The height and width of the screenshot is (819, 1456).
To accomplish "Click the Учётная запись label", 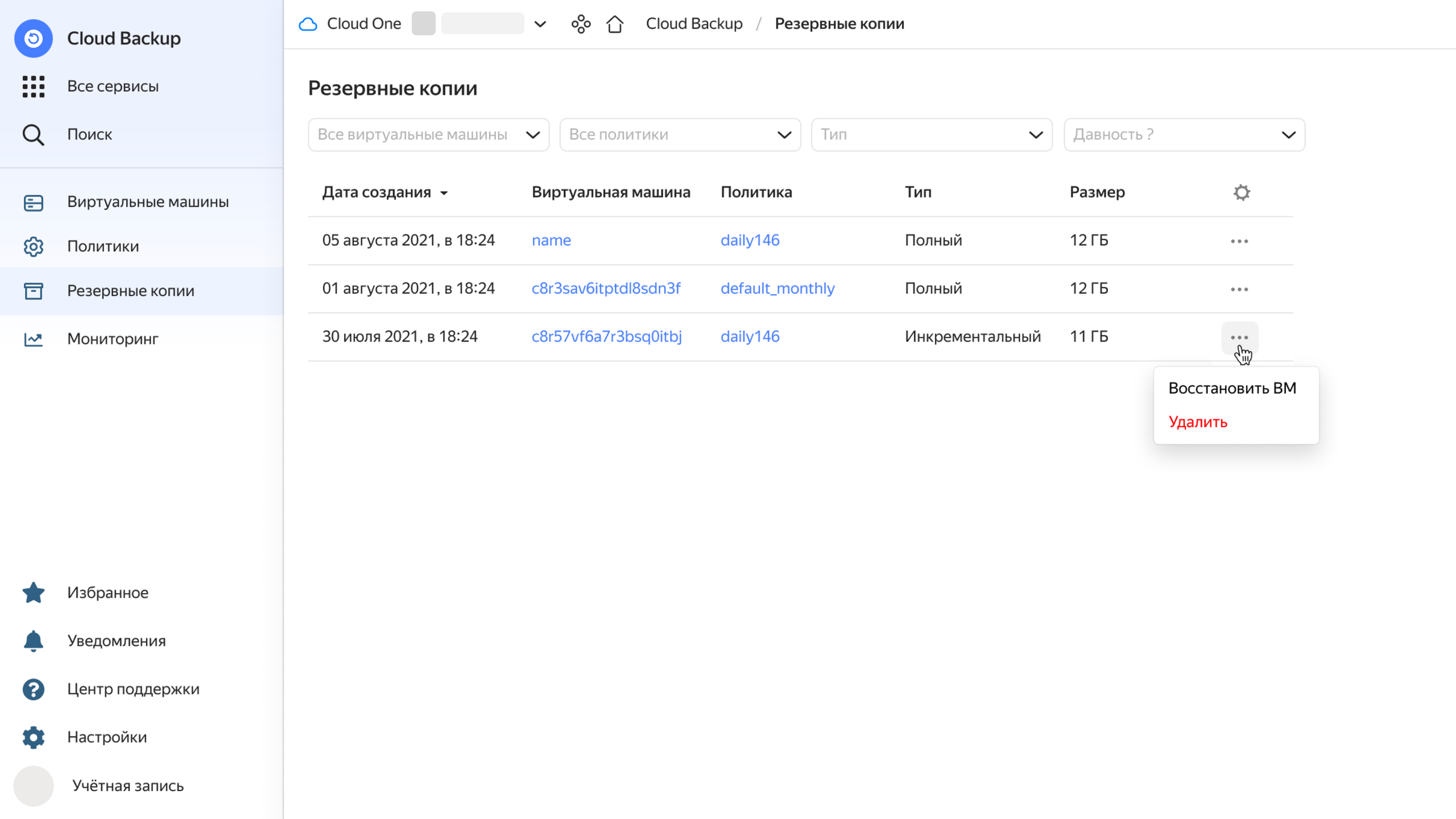I will pos(128,786).
